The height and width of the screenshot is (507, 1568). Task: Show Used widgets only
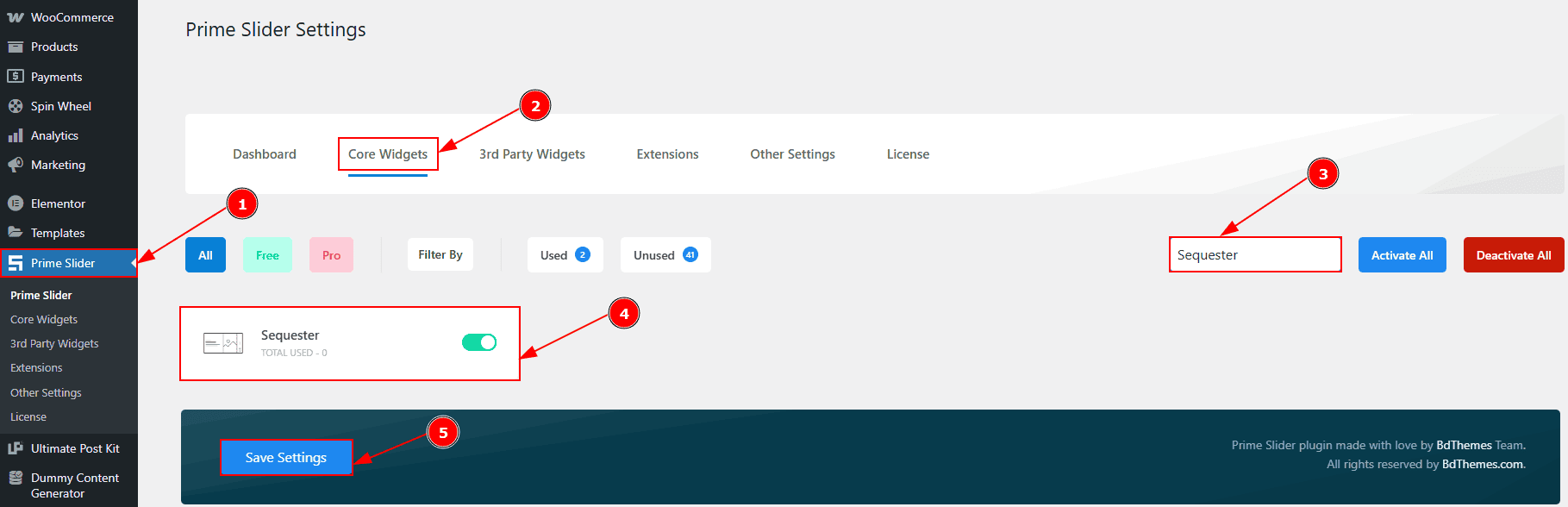tap(565, 255)
